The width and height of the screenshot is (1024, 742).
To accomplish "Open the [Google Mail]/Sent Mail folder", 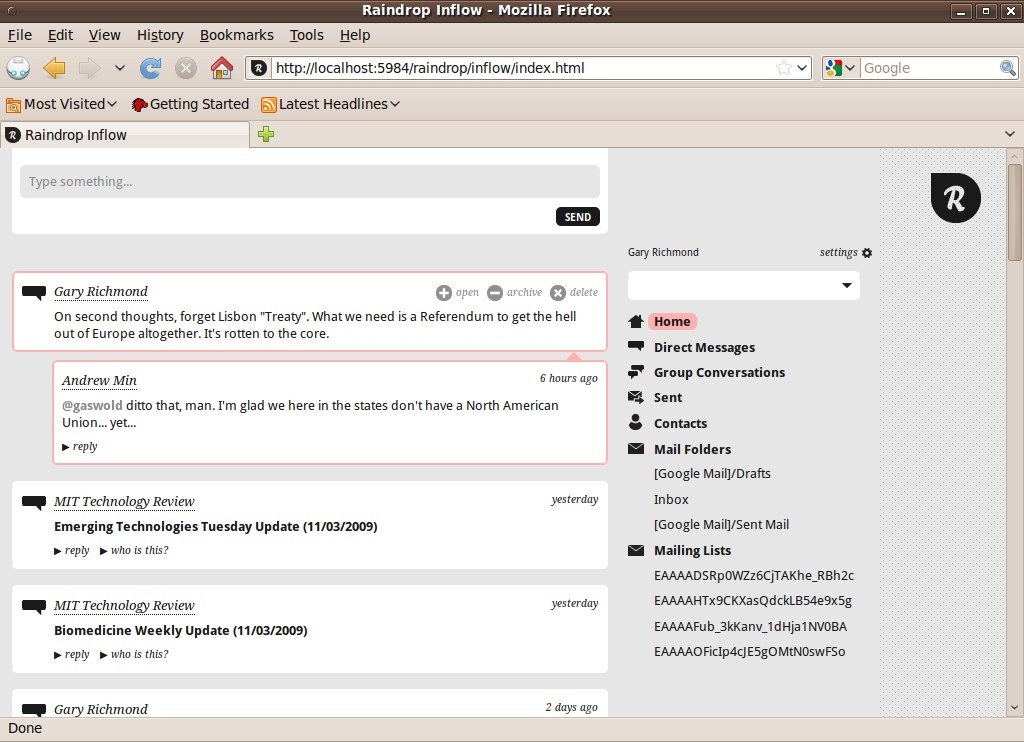I will click(722, 524).
